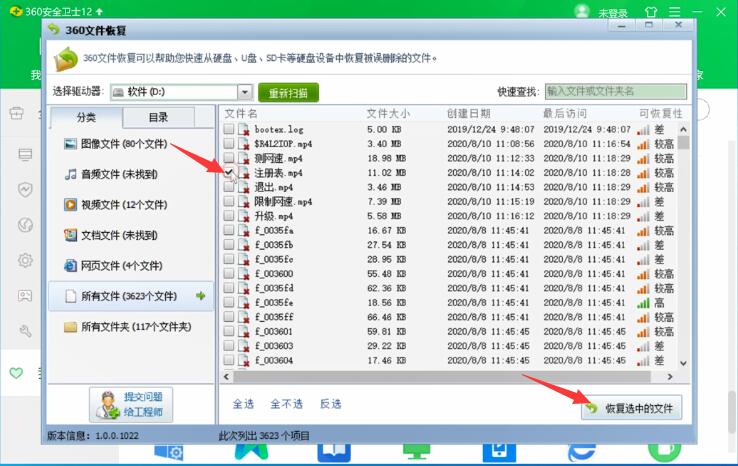Click the file icon of f_0035fd
This screenshot has height=466, width=738.
244,289
